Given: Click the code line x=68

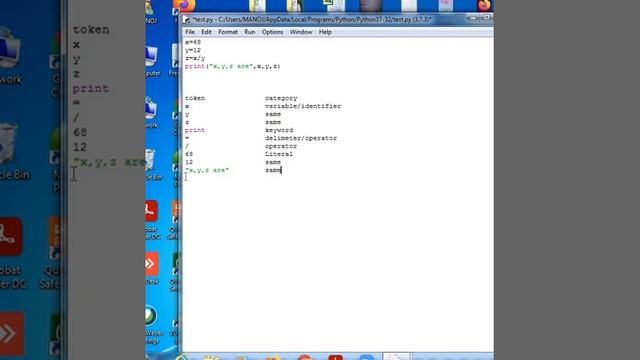Looking at the screenshot, I should pyautogui.click(x=193, y=42).
